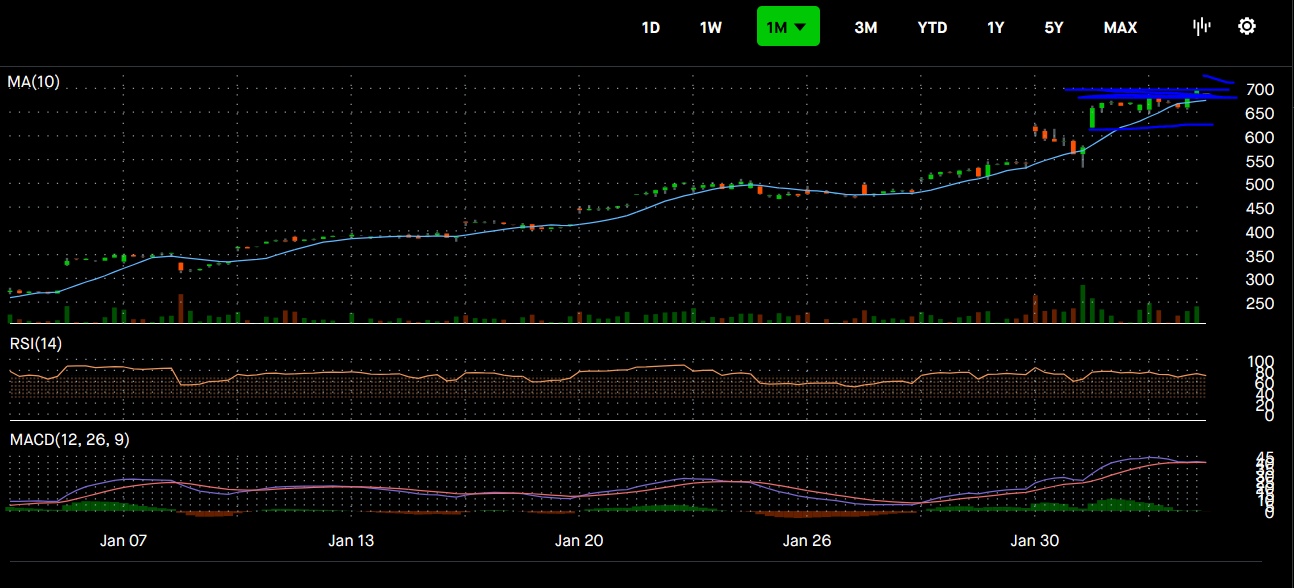This screenshot has height=588, width=1294.
Task: Click the MA(10) indicator label
Action: tap(33, 82)
